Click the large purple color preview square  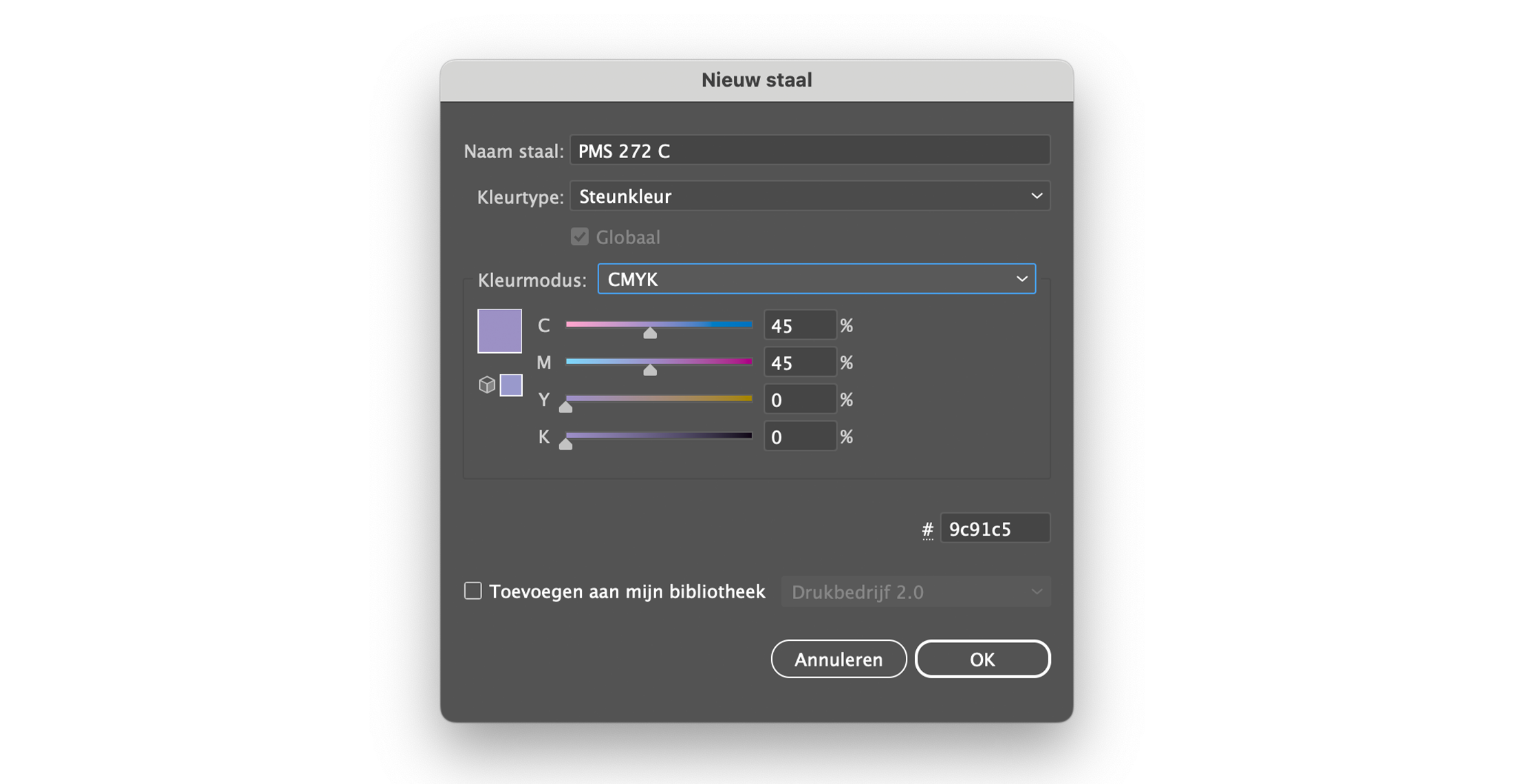tap(500, 331)
